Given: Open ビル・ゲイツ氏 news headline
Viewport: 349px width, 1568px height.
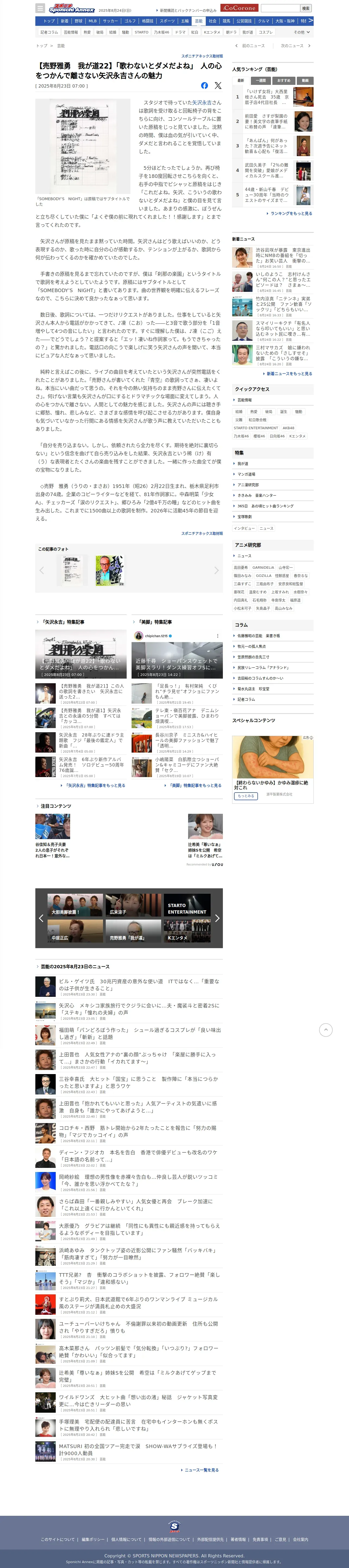Looking at the screenshot, I should click(139, 984).
